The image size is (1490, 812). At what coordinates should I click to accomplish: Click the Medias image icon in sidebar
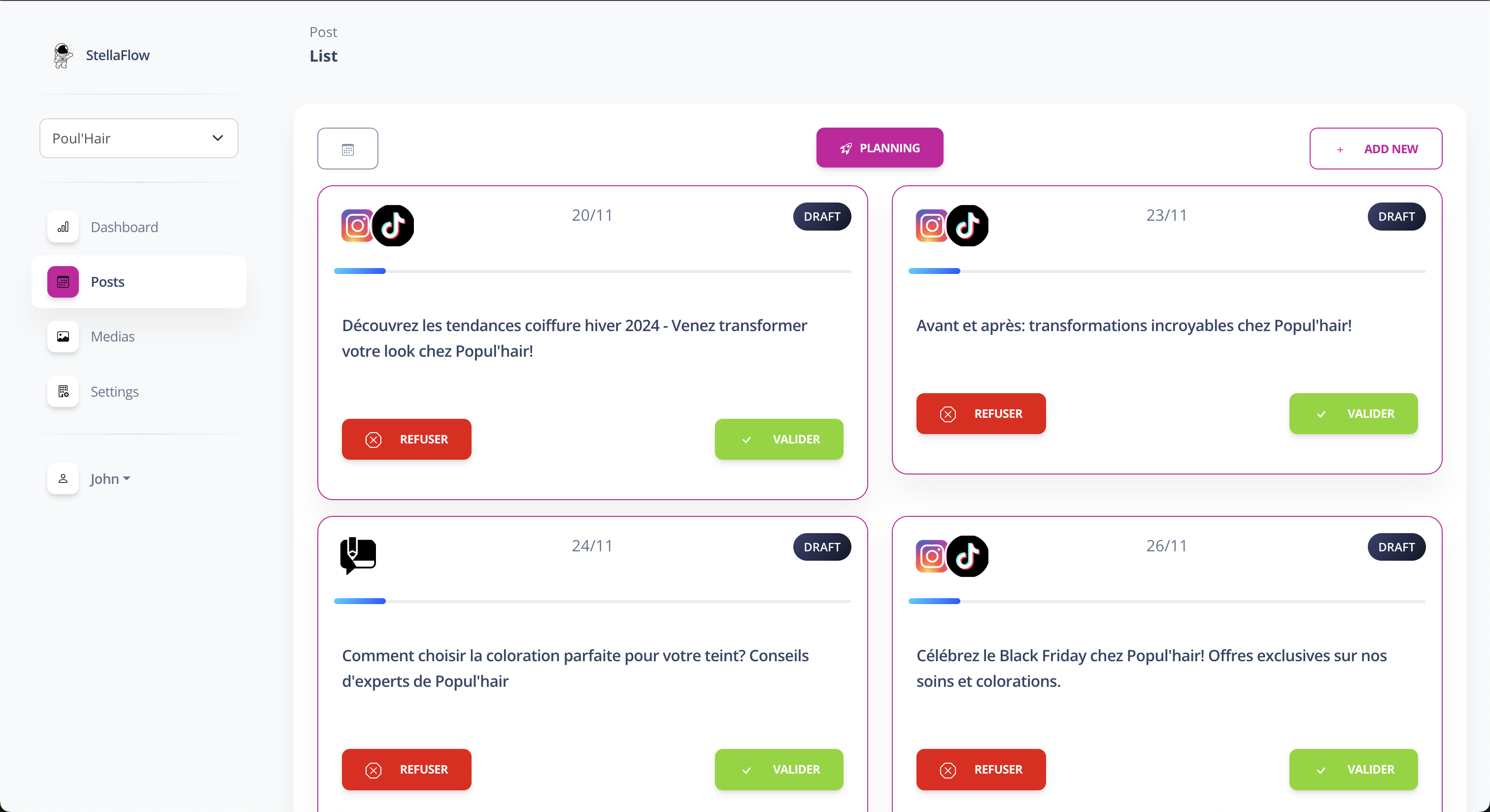click(63, 337)
